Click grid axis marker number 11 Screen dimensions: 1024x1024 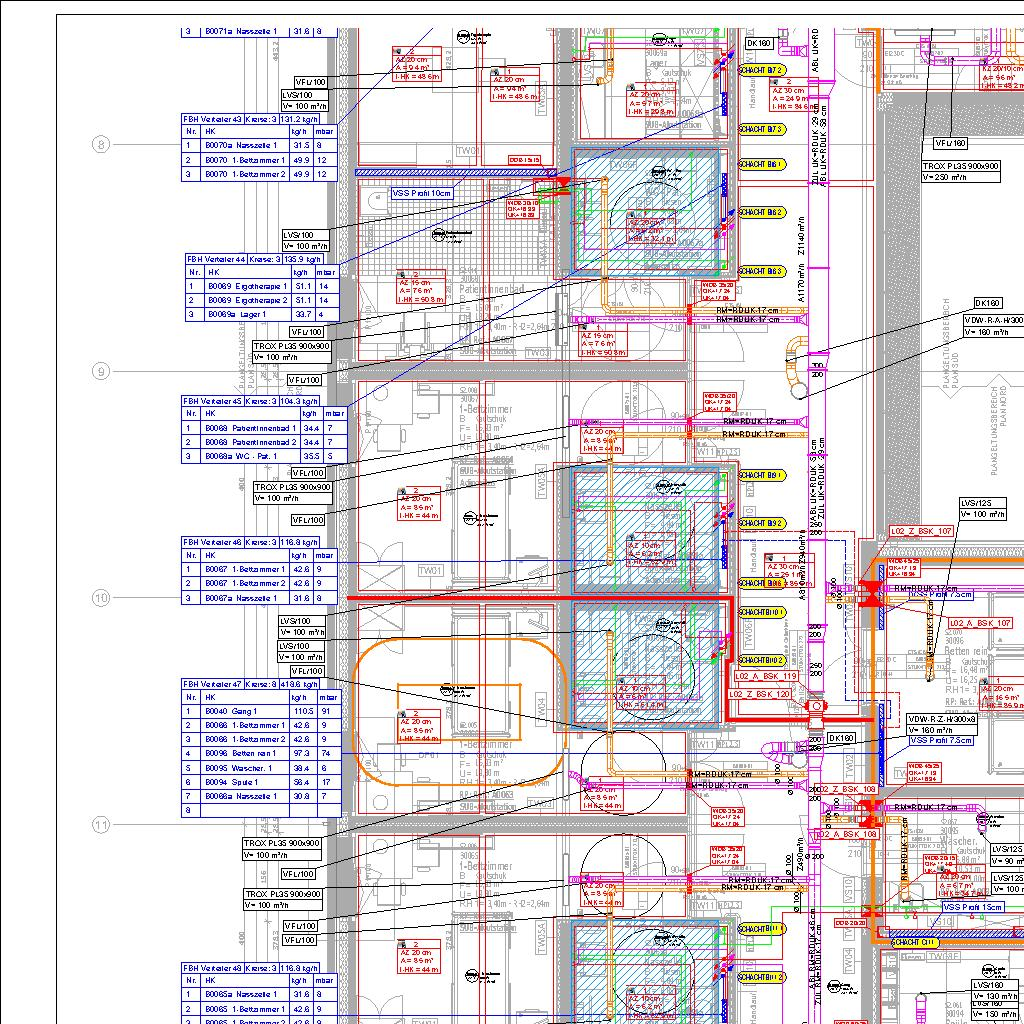pos(101,825)
